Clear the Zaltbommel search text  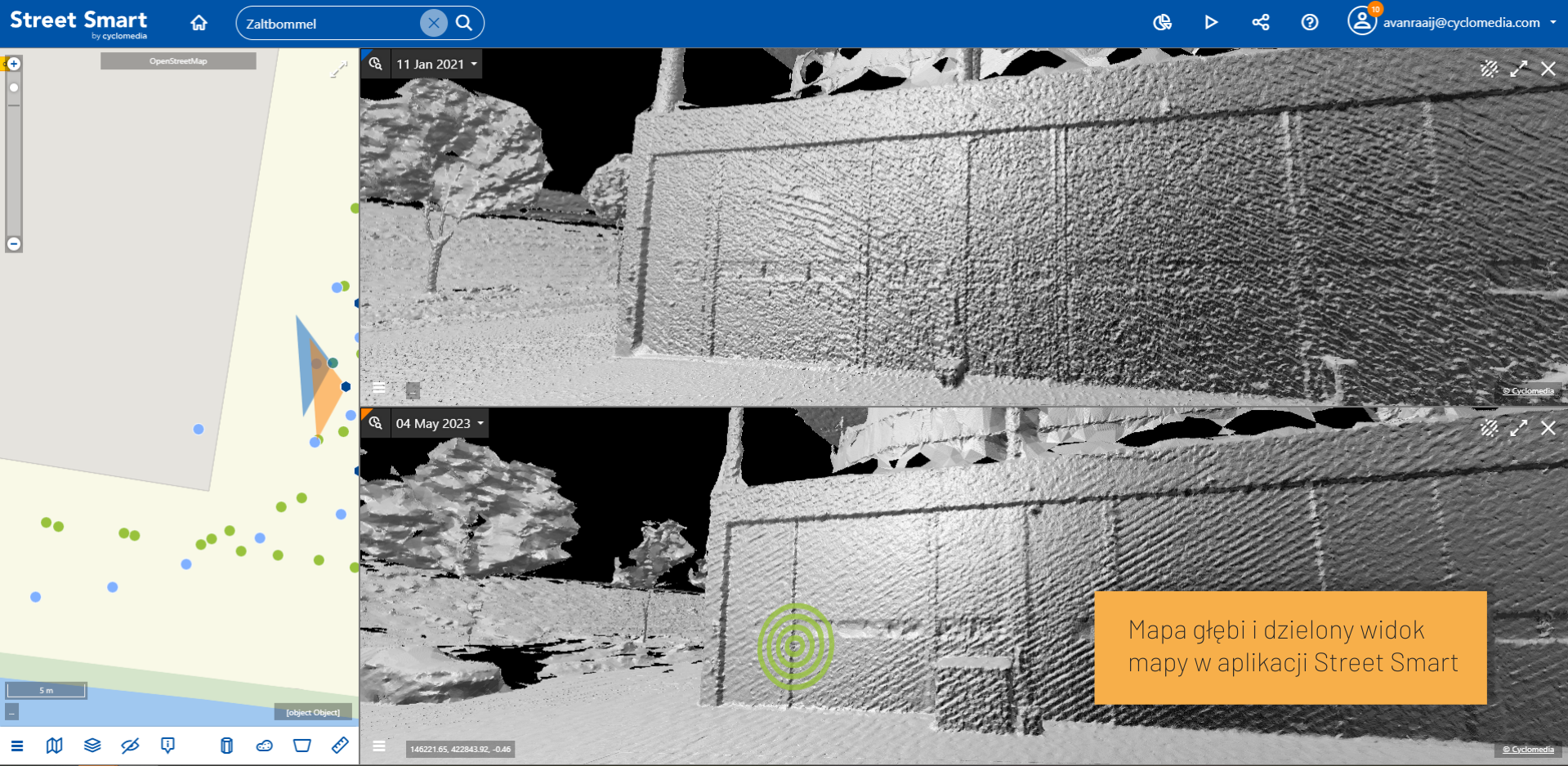pos(434,23)
